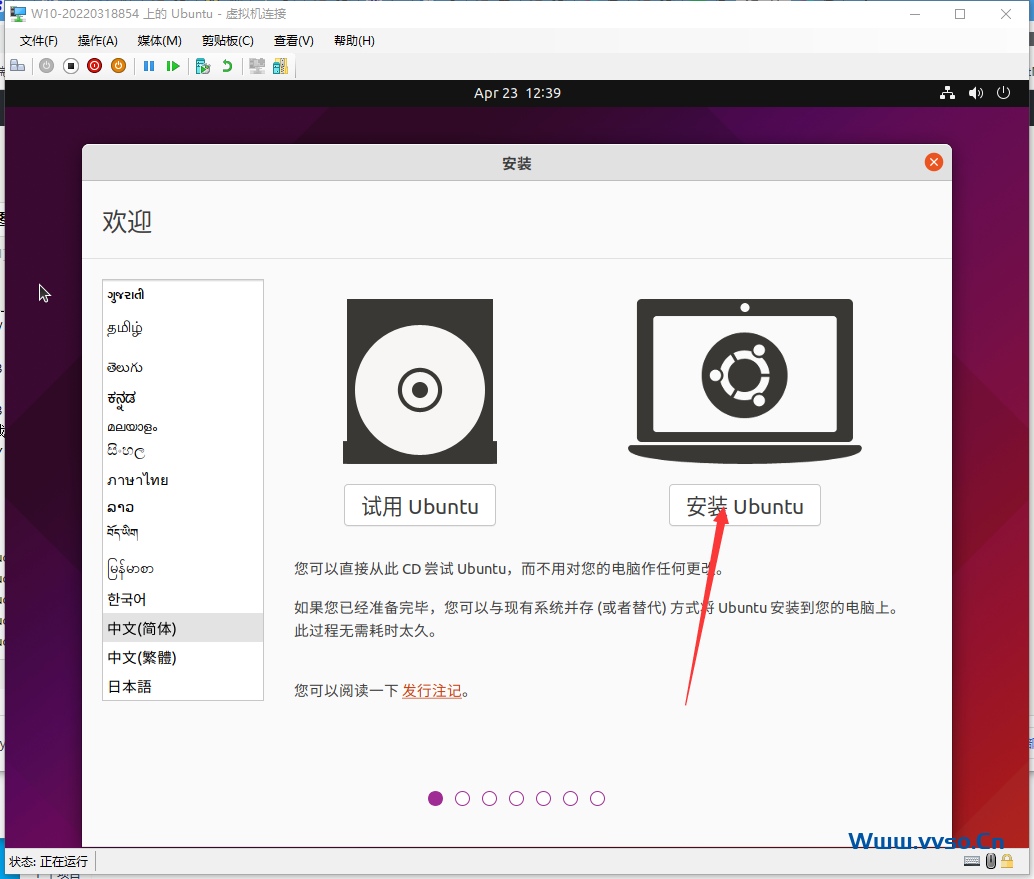Viewport: 1034px width, 879px height.
Task: Open the 剪贴板(C) menu
Action: 227,41
